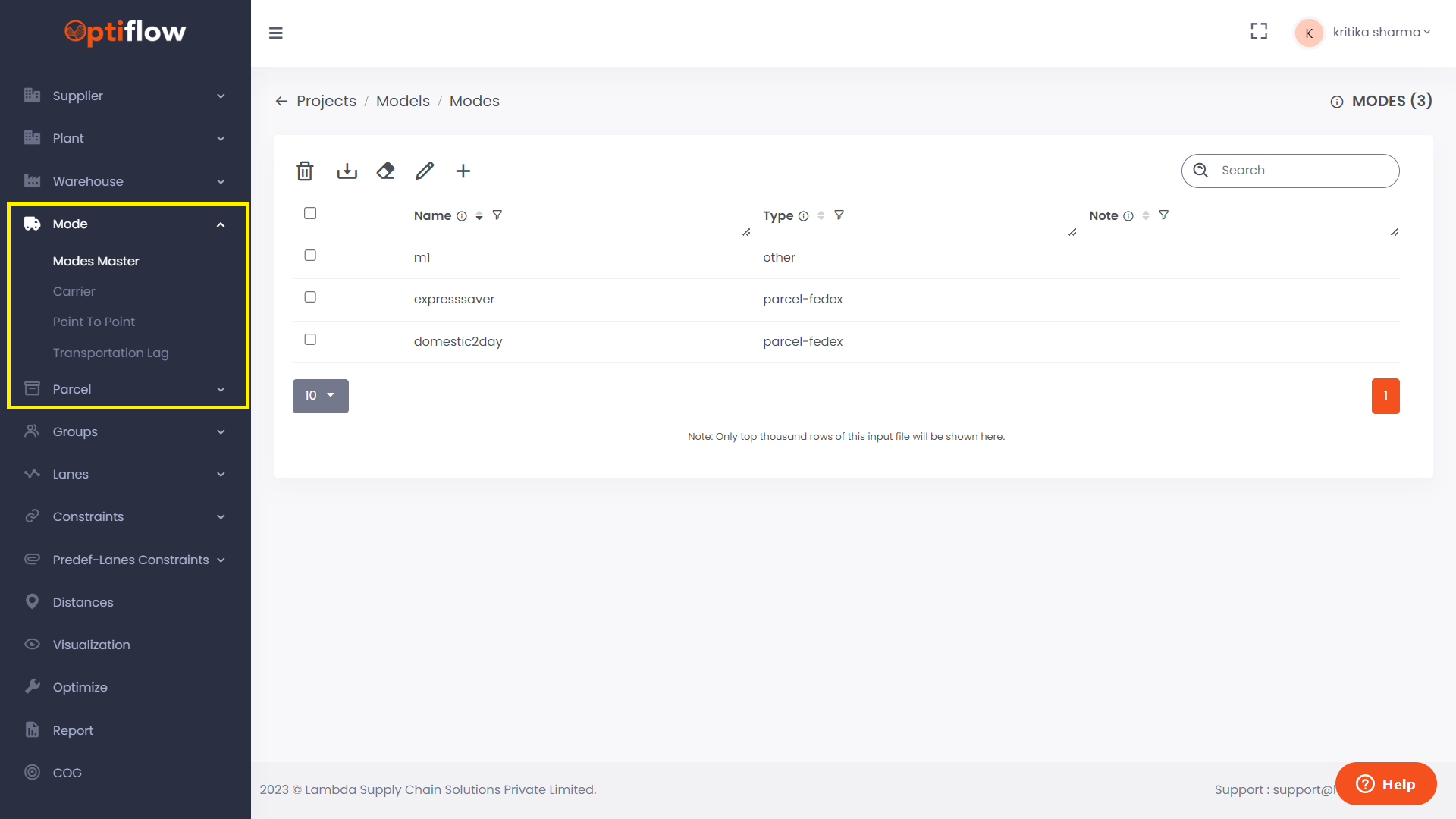
Task: Collapse the Mode section in the sidebar
Action: pyautogui.click(x=221, y=224)
